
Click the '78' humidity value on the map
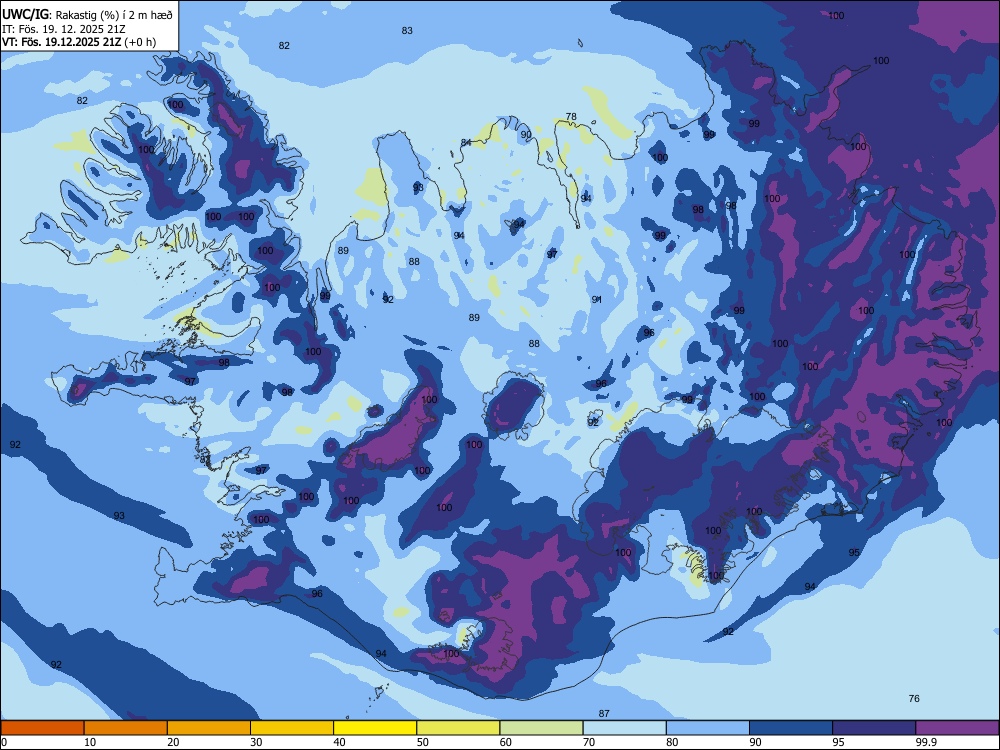(571, 117)
